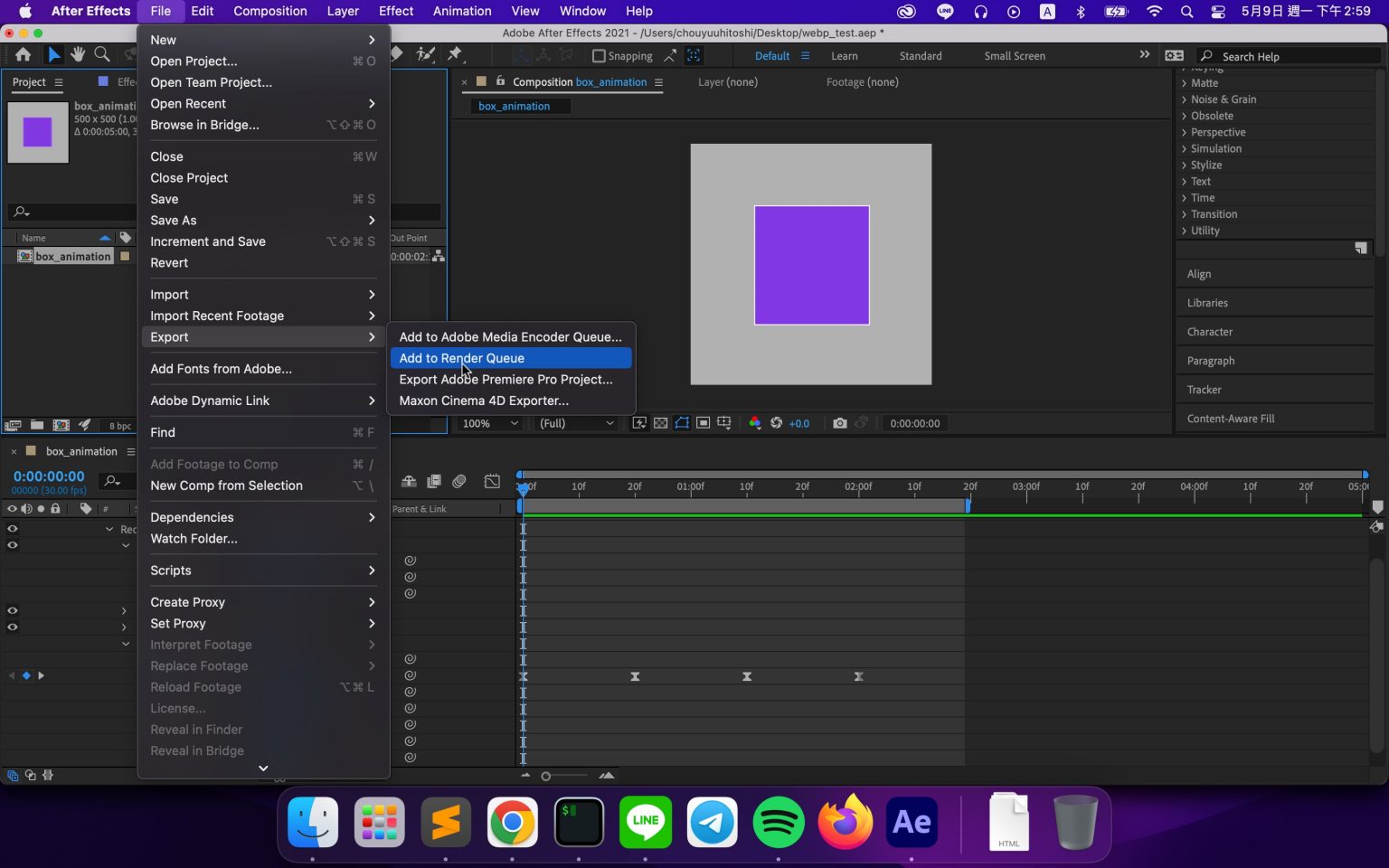
Task: Select the Hand tool in toolbar
Action: [78, 55]
